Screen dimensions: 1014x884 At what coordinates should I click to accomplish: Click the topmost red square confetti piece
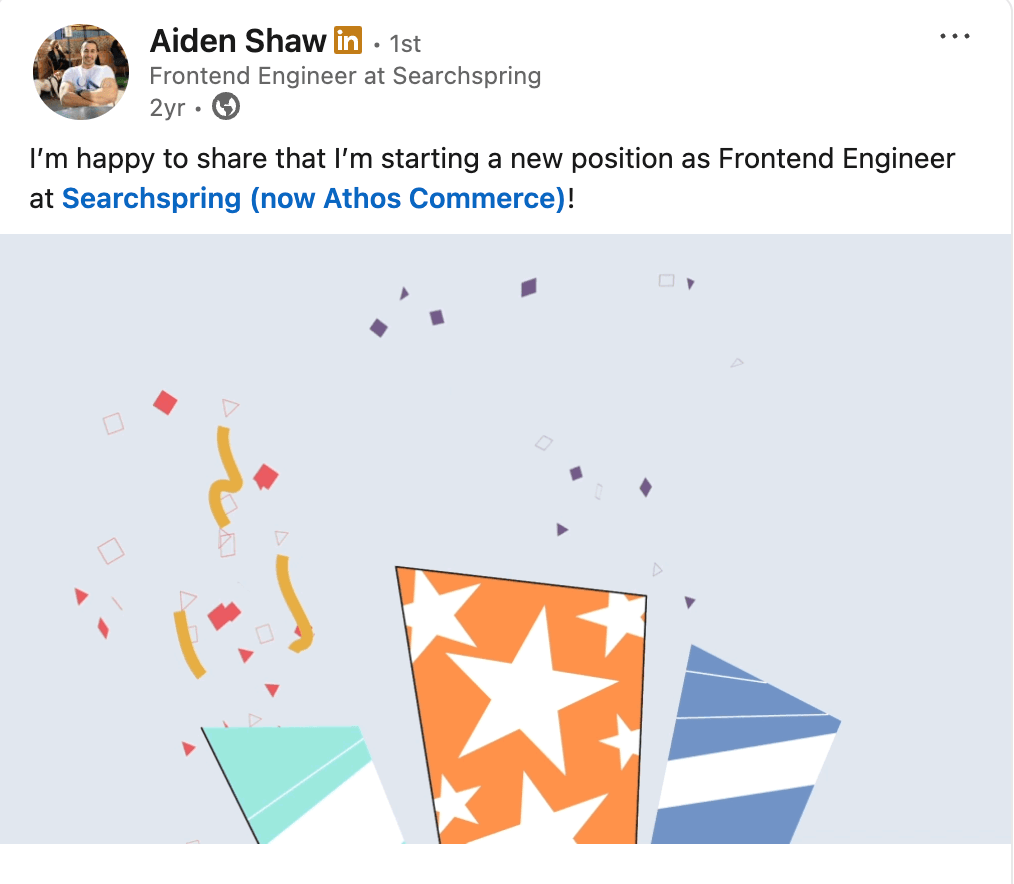(165, 402)
